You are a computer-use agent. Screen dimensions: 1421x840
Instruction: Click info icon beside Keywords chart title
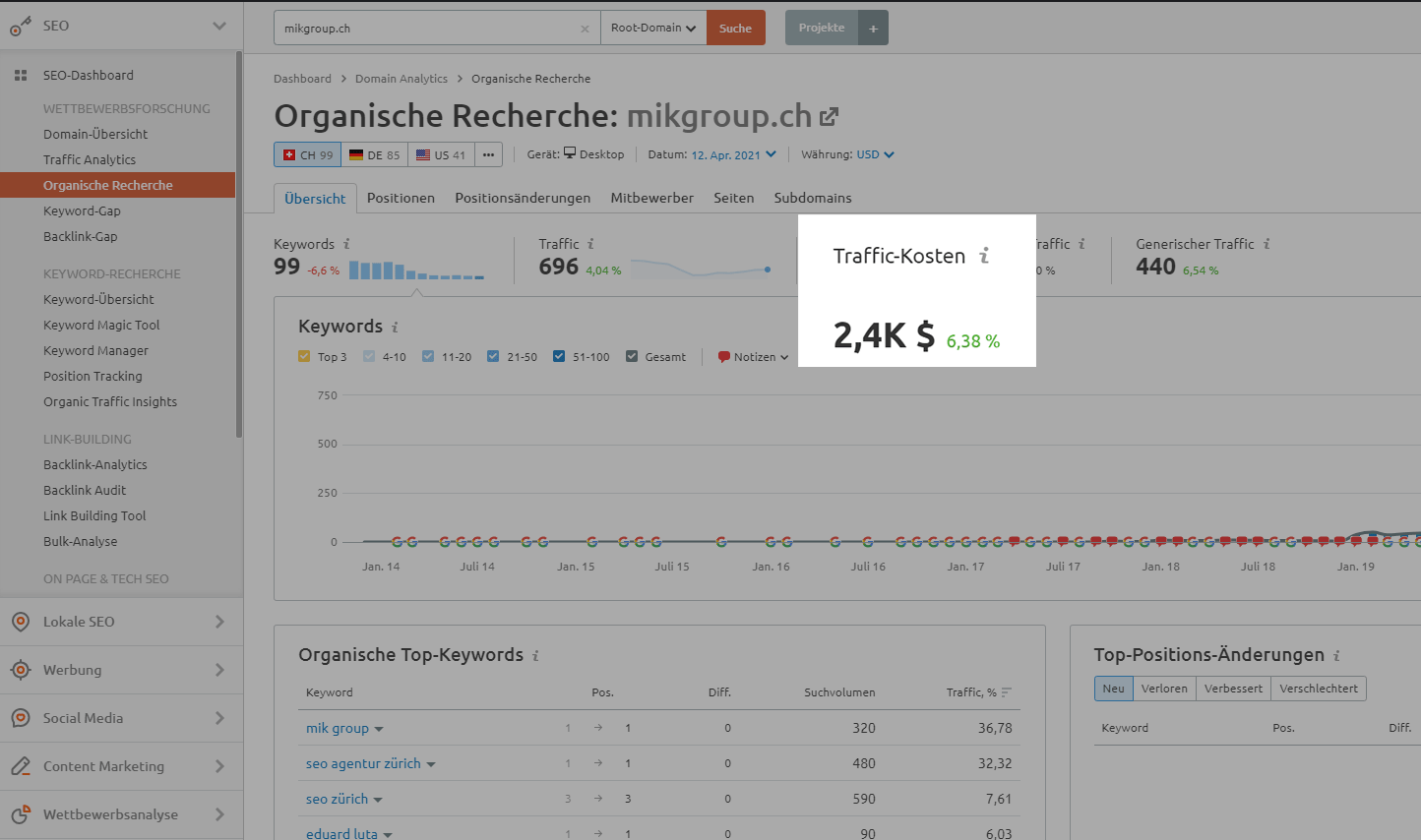(395, 327)
